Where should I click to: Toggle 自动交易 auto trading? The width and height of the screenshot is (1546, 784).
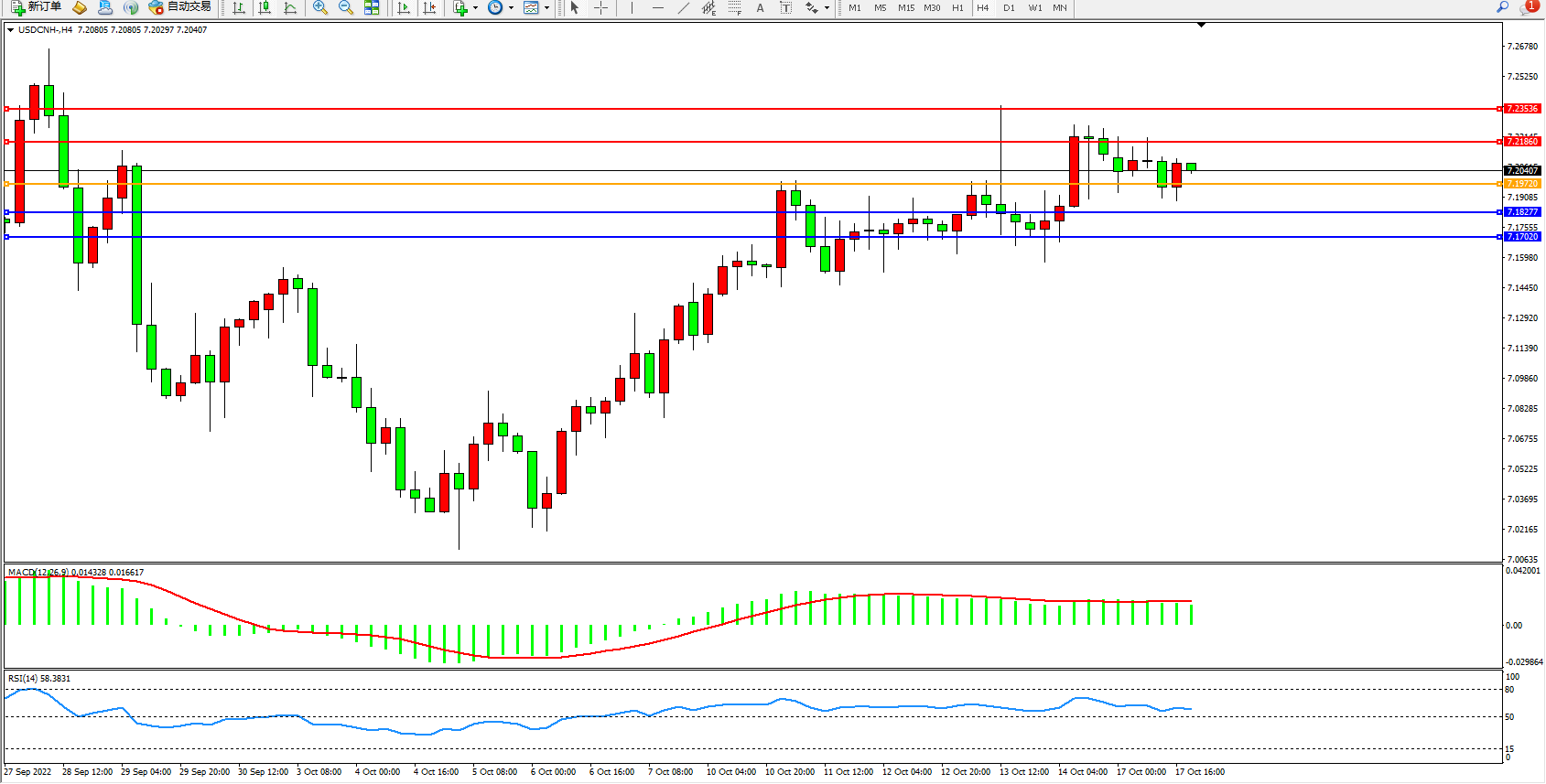click(x=180, y=7)
